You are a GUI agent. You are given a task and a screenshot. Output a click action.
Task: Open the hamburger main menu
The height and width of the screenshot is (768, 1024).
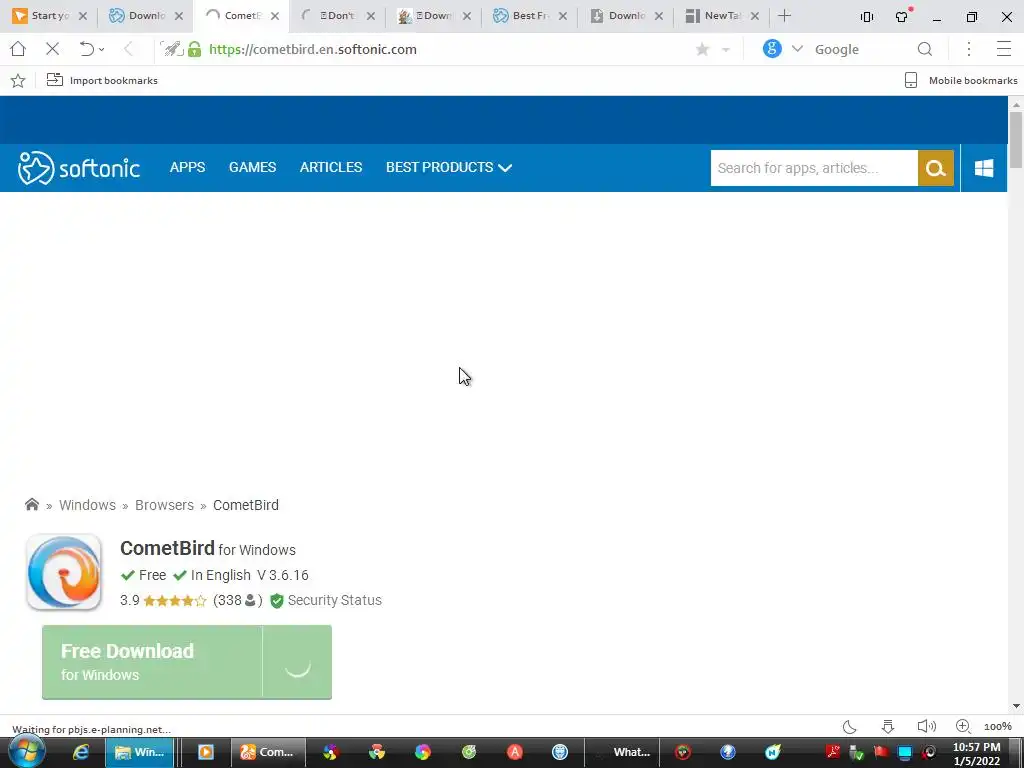[x=1004, y=49]
